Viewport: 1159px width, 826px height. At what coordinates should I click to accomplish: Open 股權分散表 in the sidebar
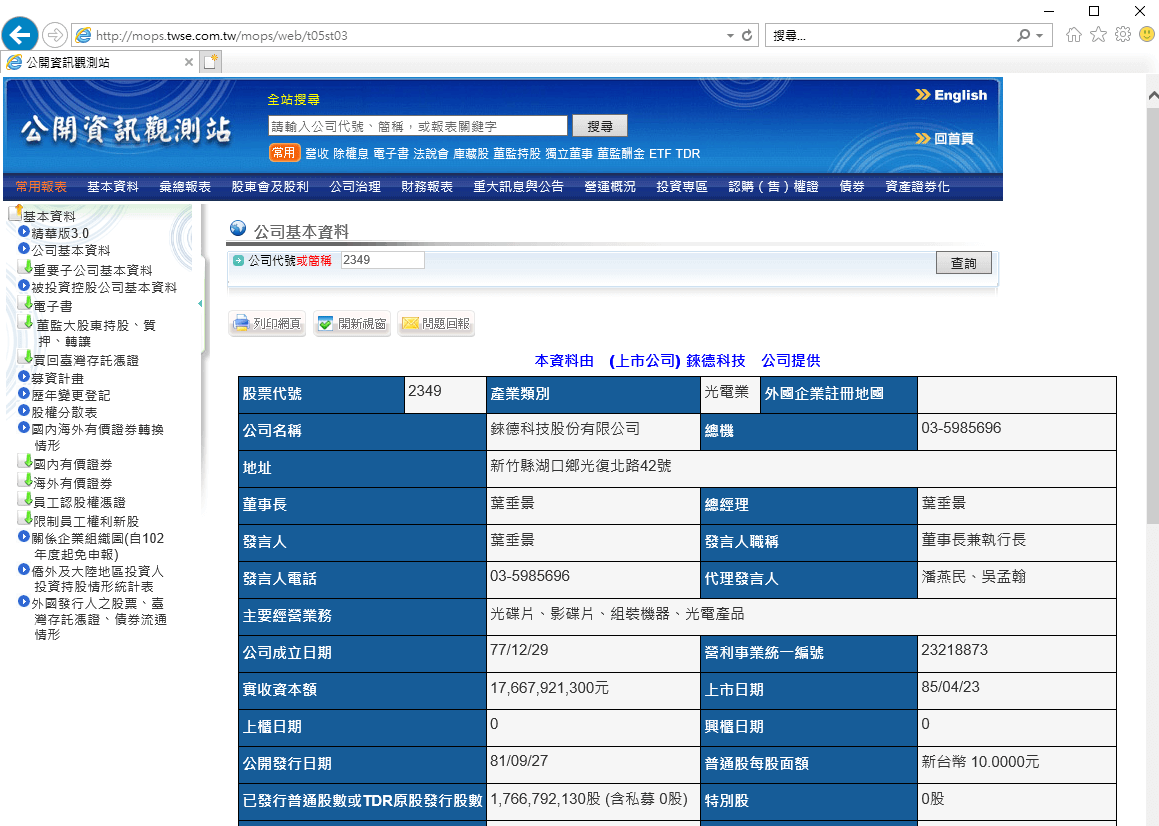coord(64,413)
